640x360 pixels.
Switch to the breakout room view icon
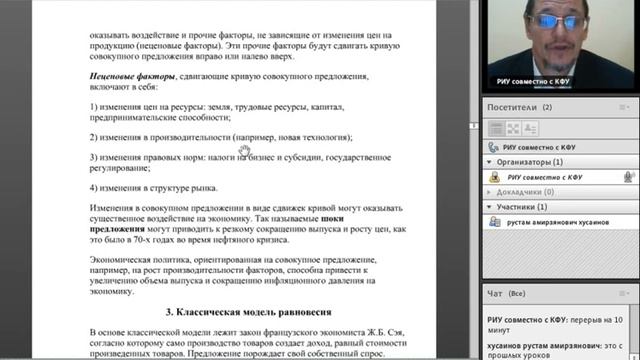pyautogui.click(x=513, y=129)
